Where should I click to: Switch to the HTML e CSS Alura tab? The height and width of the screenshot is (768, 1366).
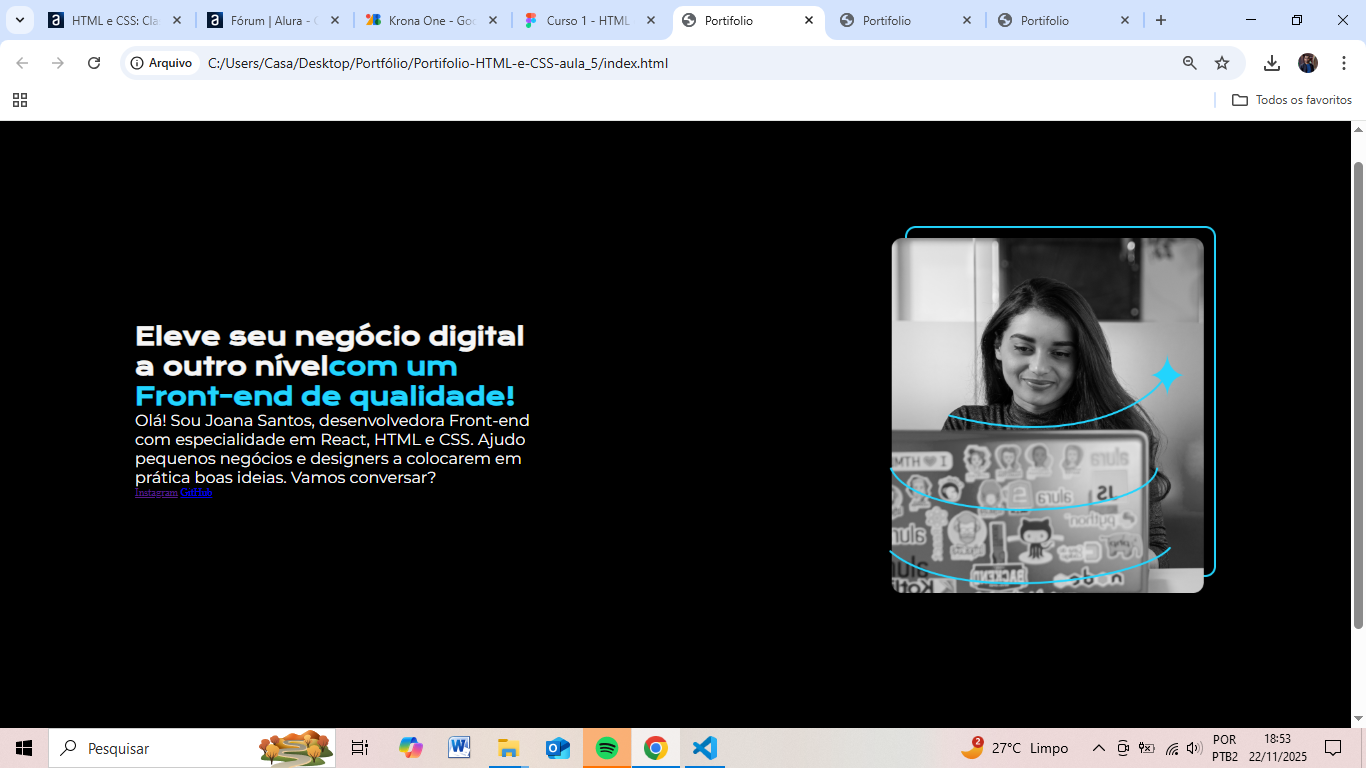tap(115, 20)
